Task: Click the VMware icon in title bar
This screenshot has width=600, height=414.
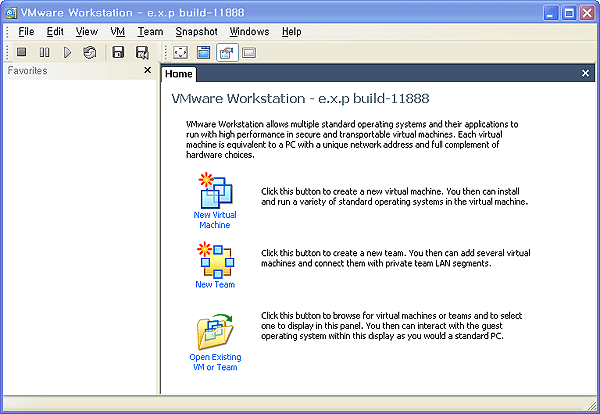Action: click(11, 13)
